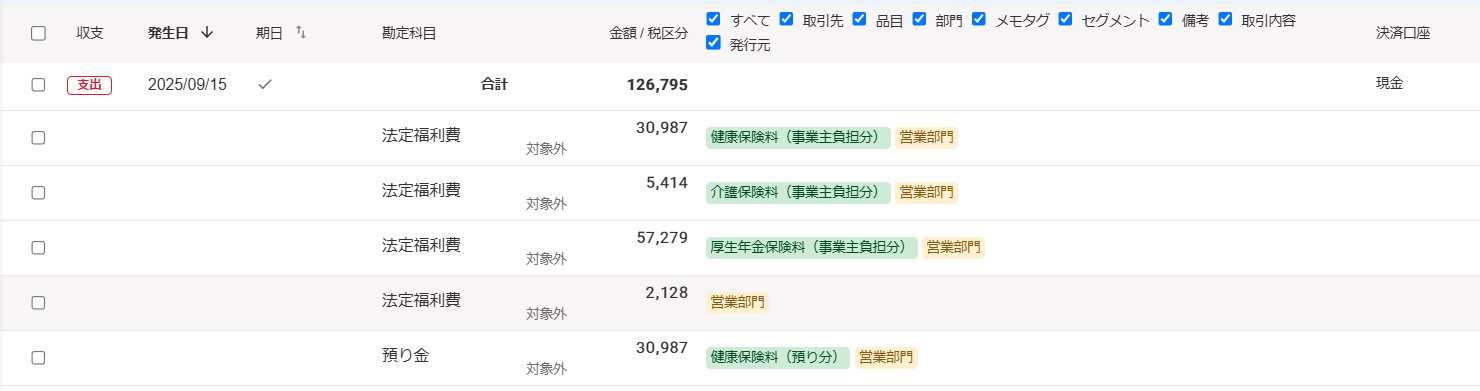
Task: Check the 健康保険料（事業主負担分） row checkbox
Action: 38,138
